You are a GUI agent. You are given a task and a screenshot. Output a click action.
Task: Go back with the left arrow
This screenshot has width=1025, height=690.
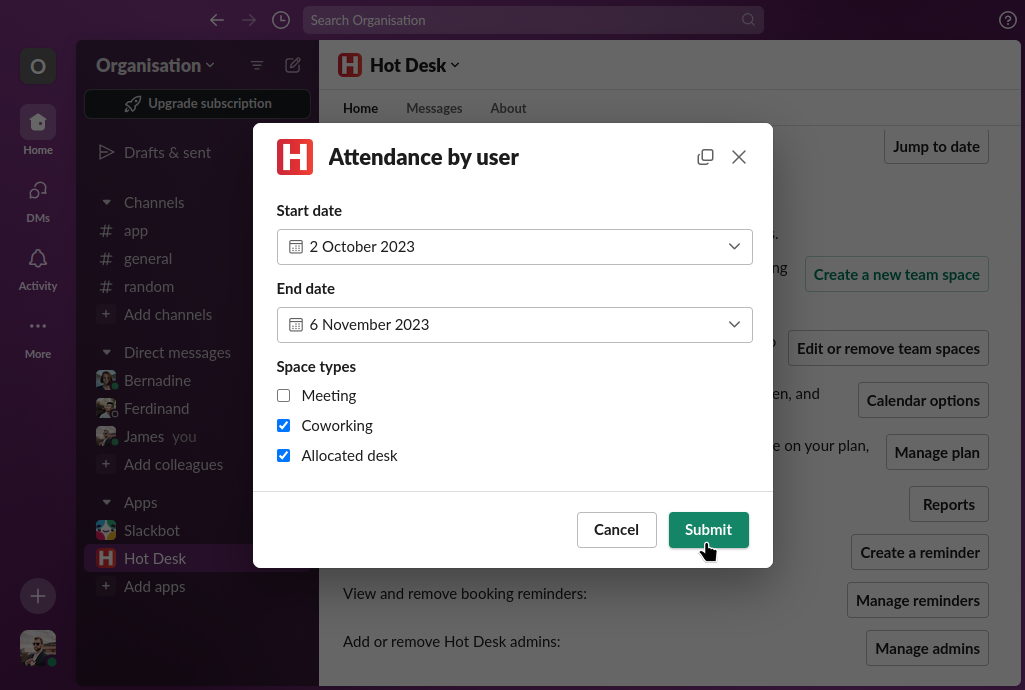[217, 20]
